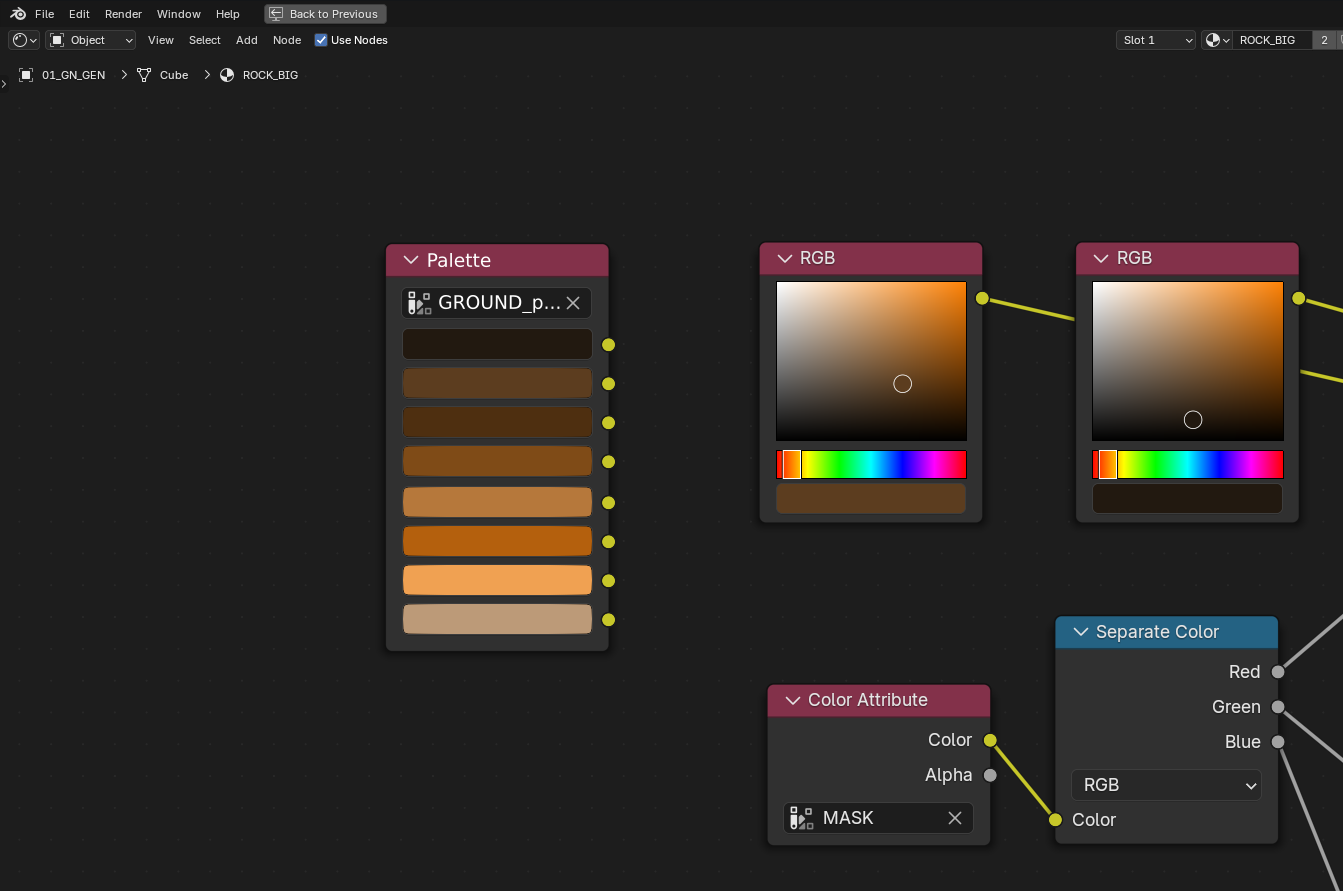Click the Color input socket of Separate Color
Image resolution: width=1343 pixels, height=891 pixels.
click(x=1055, y=820)
